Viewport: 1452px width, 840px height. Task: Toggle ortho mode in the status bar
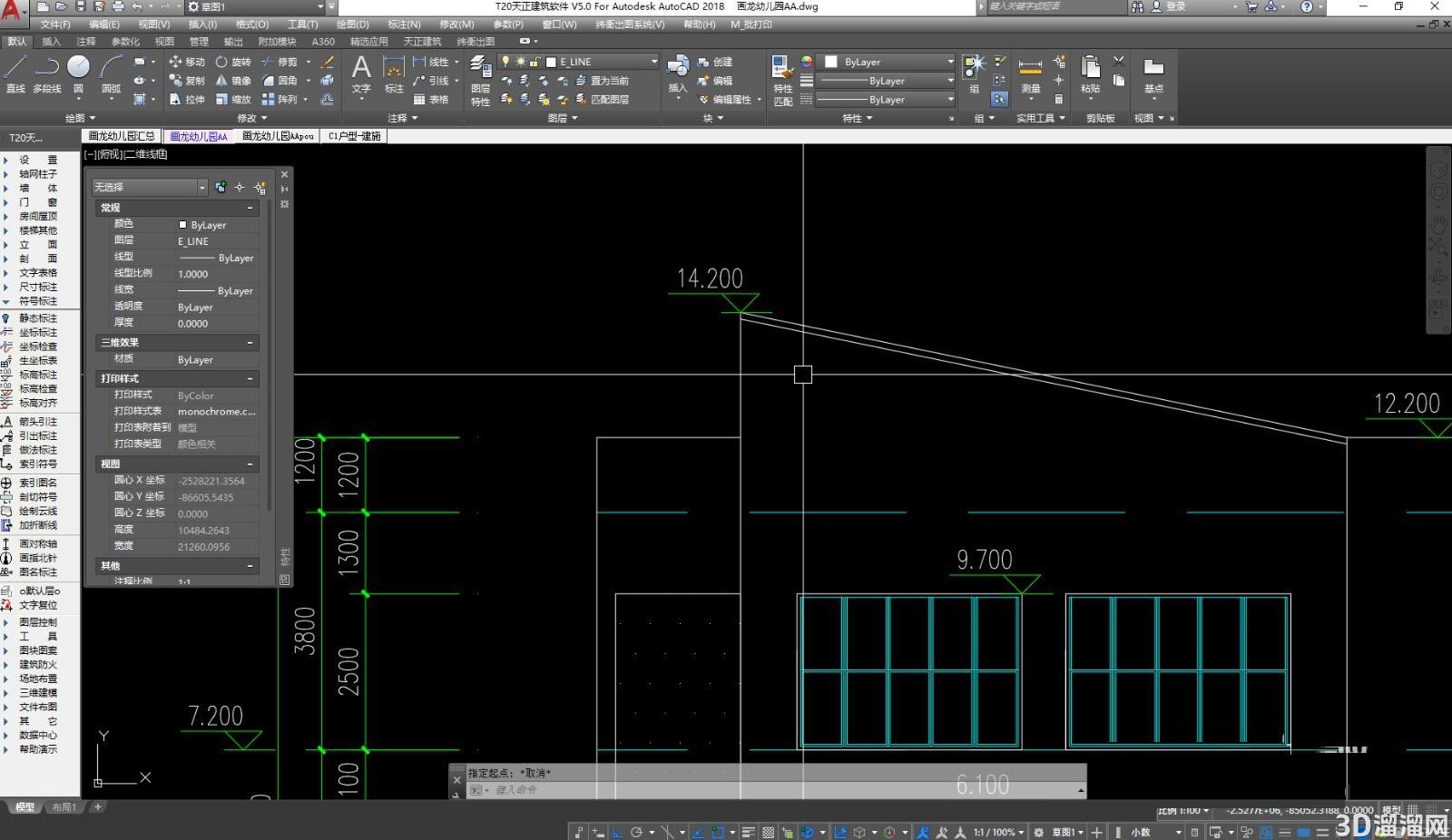(617, 832)
